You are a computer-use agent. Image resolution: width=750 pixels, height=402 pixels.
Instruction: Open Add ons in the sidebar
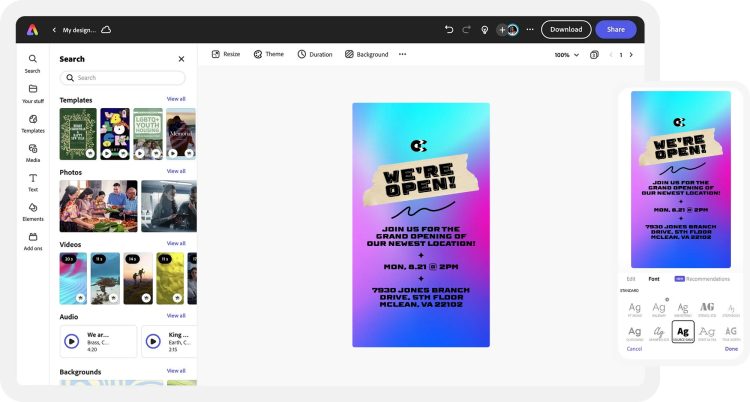(33, 242)
